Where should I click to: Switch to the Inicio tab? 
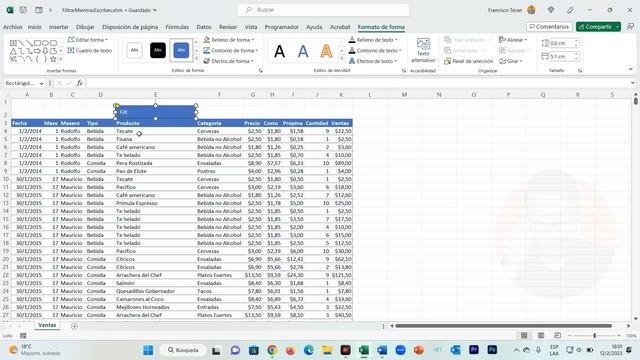(35, 27)
